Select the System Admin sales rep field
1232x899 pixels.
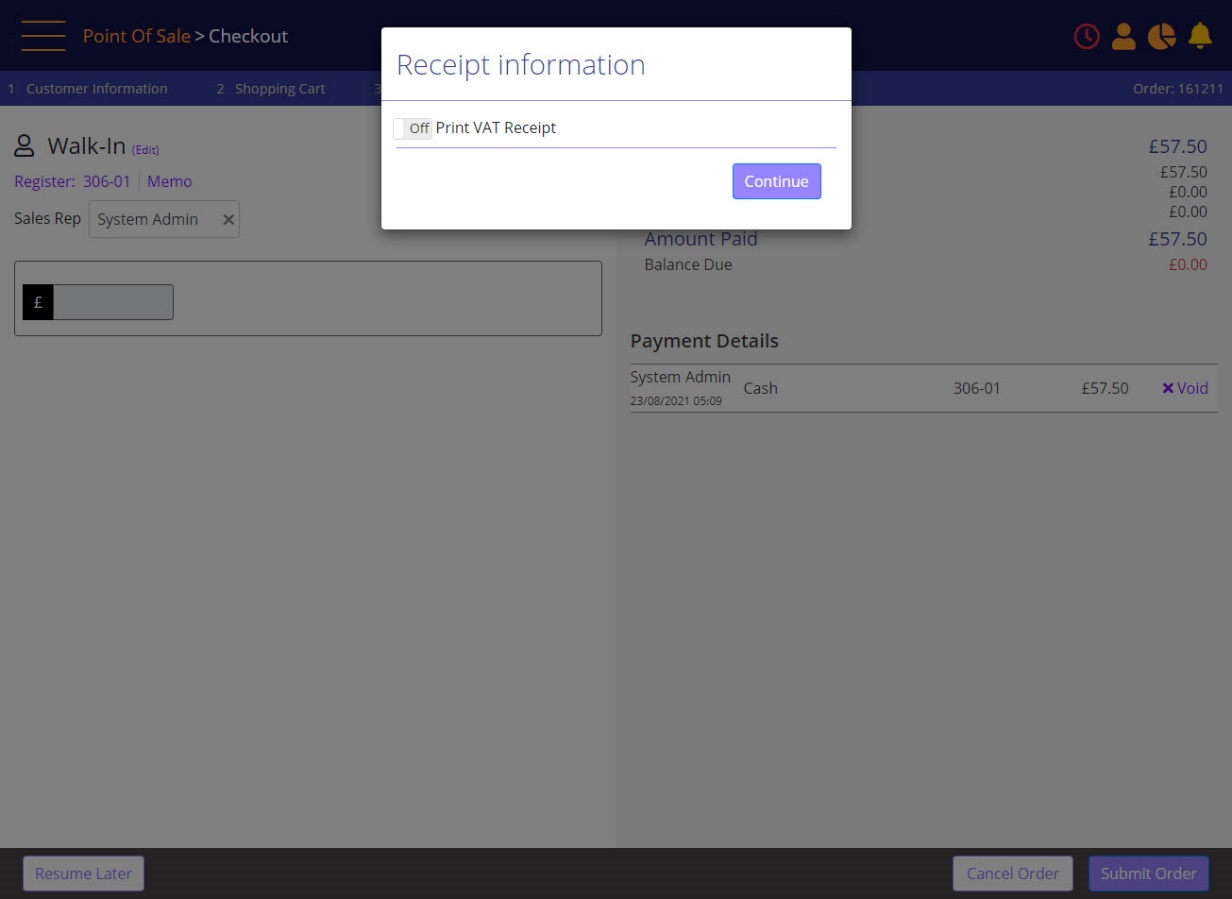click(164, 220)
